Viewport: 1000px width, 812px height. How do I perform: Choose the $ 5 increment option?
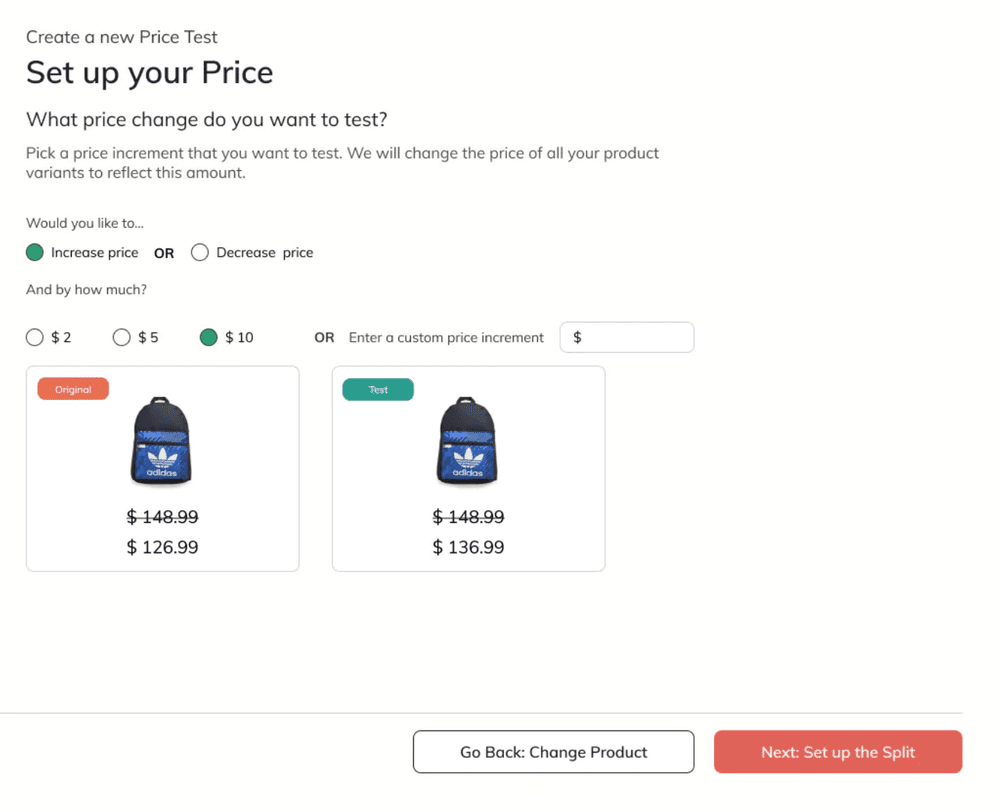122,337
